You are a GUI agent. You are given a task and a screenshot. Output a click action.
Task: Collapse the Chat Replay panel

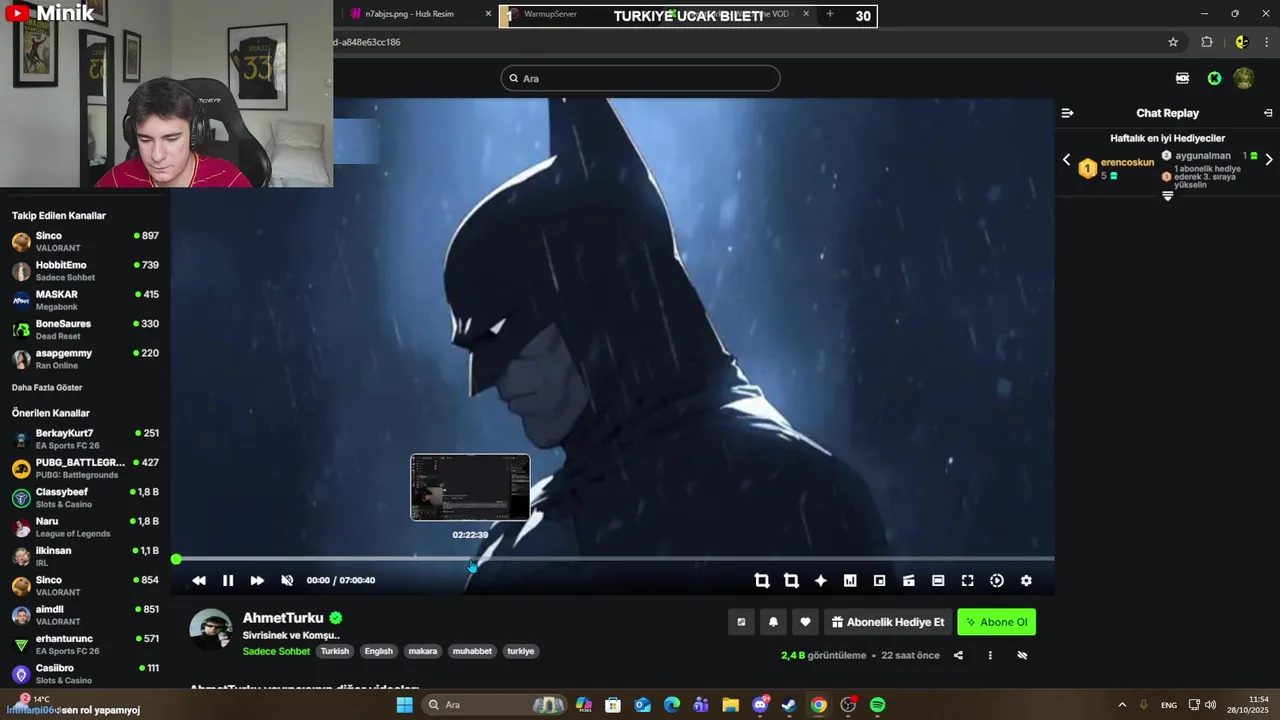[1067, 113]
